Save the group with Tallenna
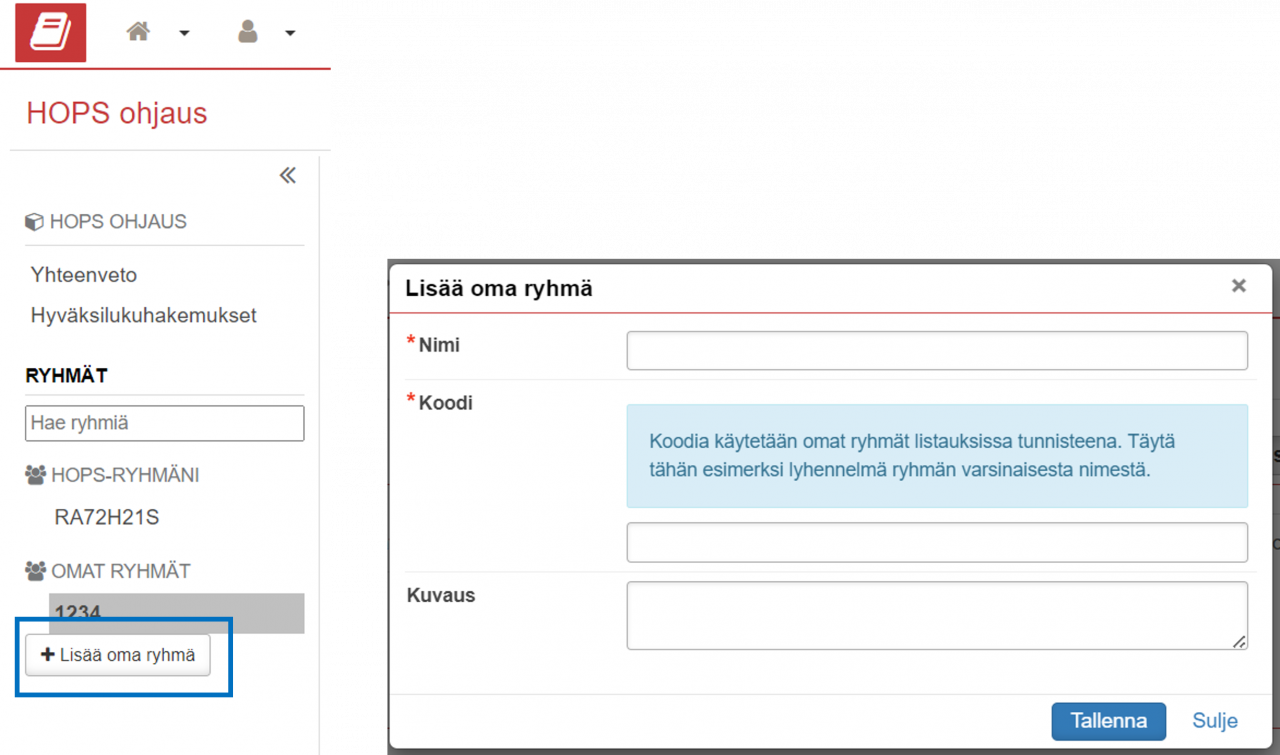The image size is (1280, 755). click(x=1109, y=721)
